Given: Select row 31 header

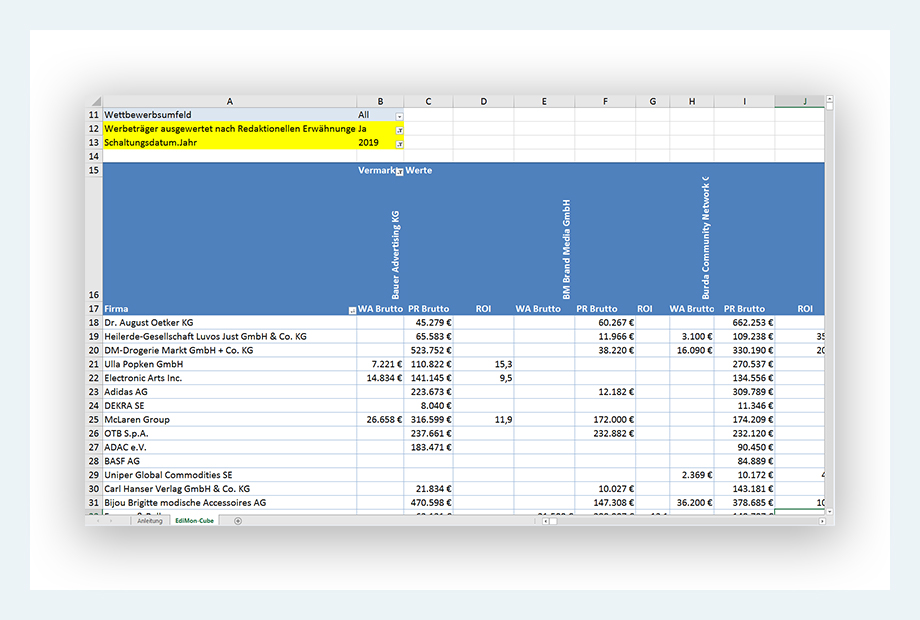Looking at the screenshot, I should pos(94,503).
